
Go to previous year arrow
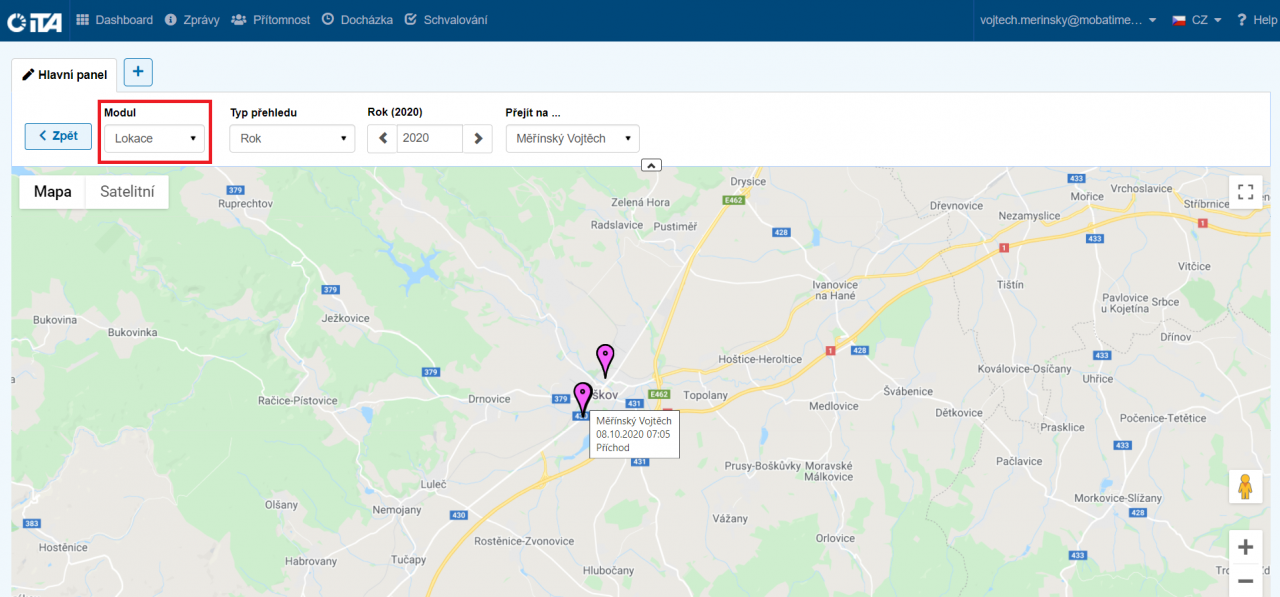pyautogui.click(x=382, y=139)
